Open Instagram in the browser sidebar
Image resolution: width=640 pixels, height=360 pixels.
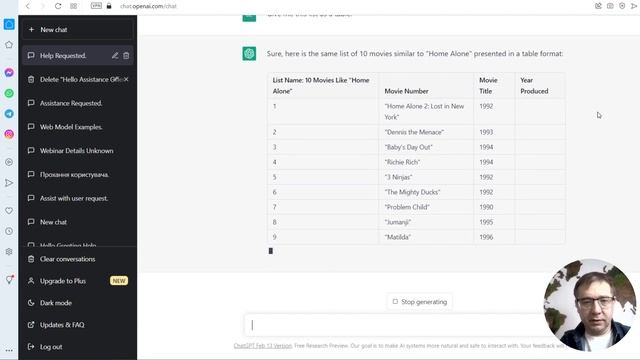[x=9, y=134]
